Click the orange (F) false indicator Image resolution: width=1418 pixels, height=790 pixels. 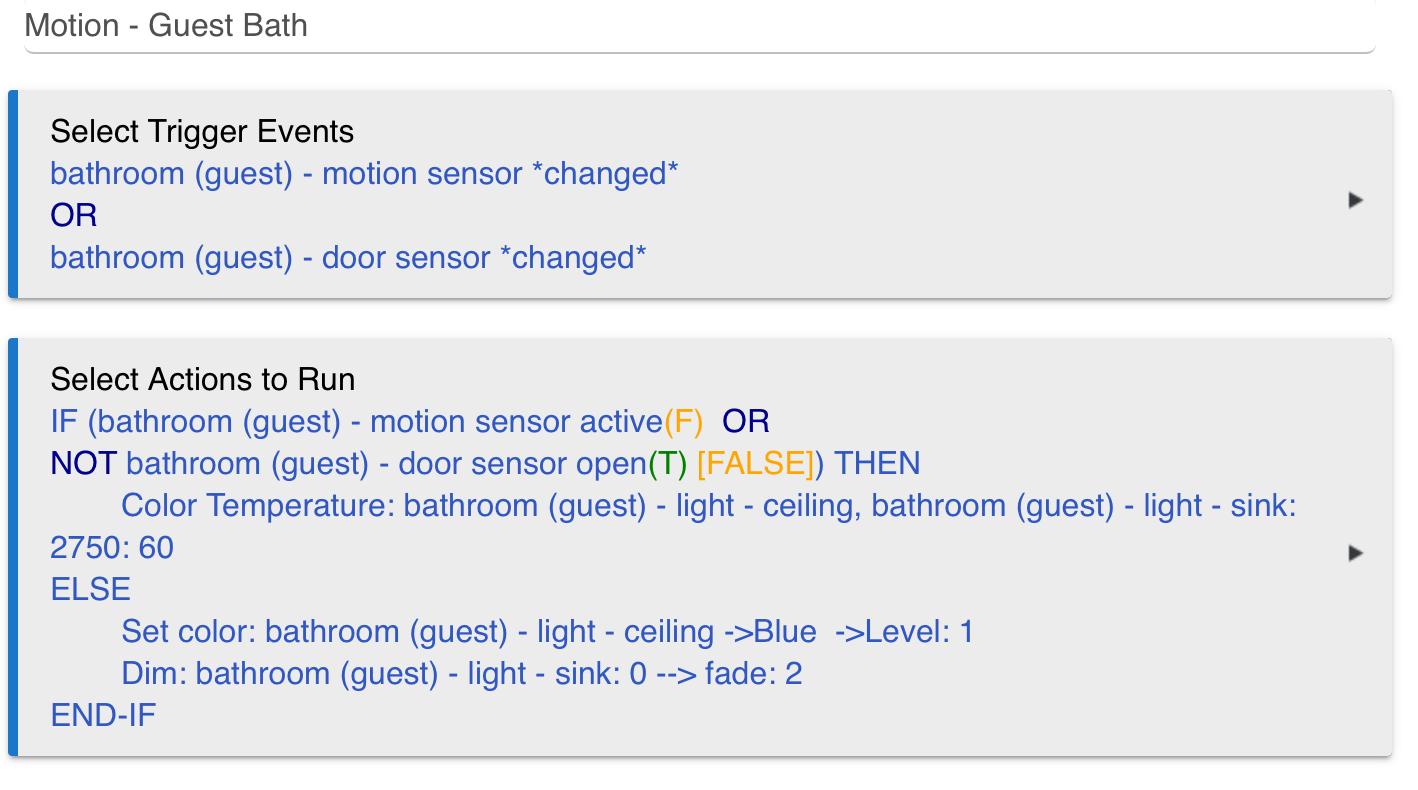684,421
